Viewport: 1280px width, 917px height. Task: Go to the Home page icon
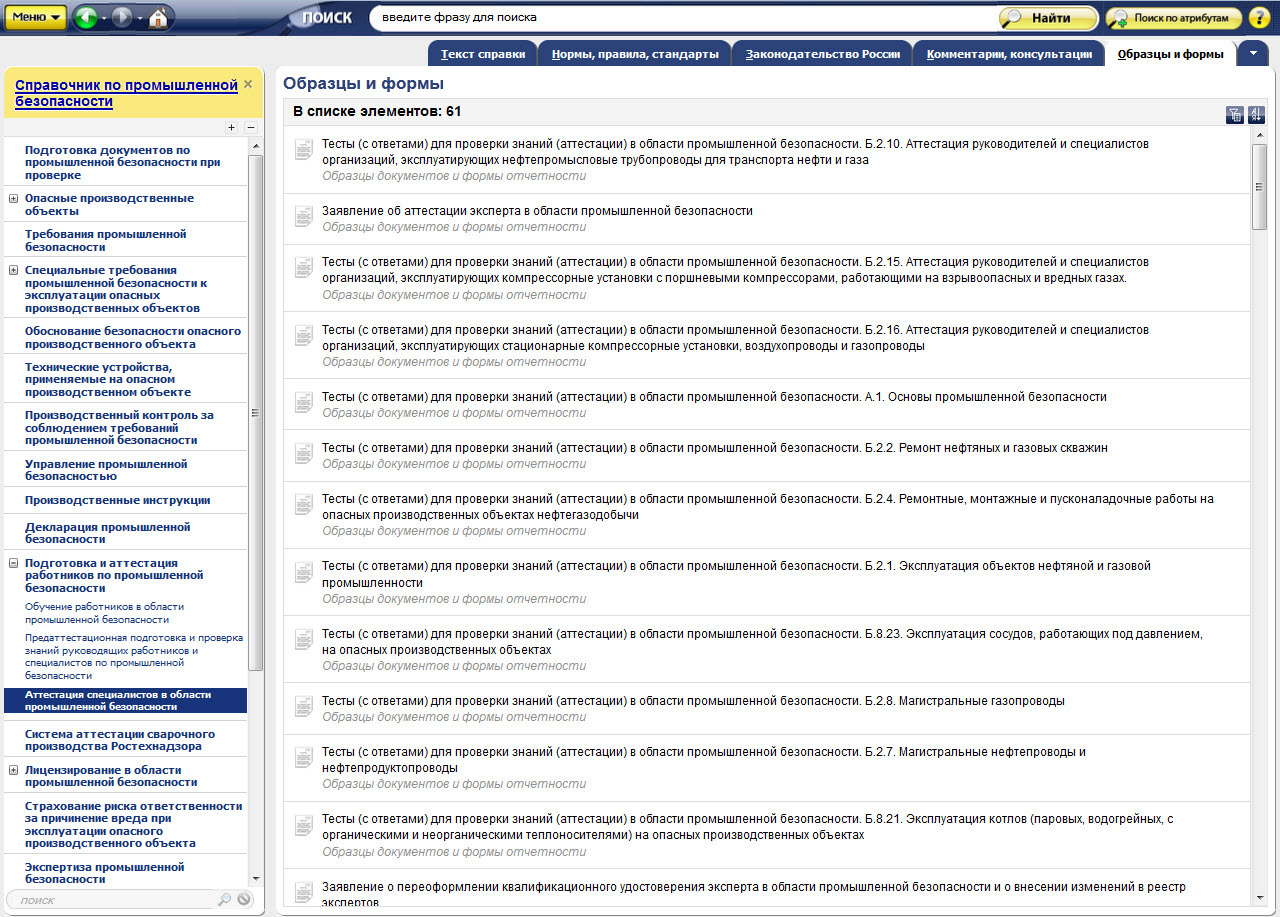pos(158,17)
